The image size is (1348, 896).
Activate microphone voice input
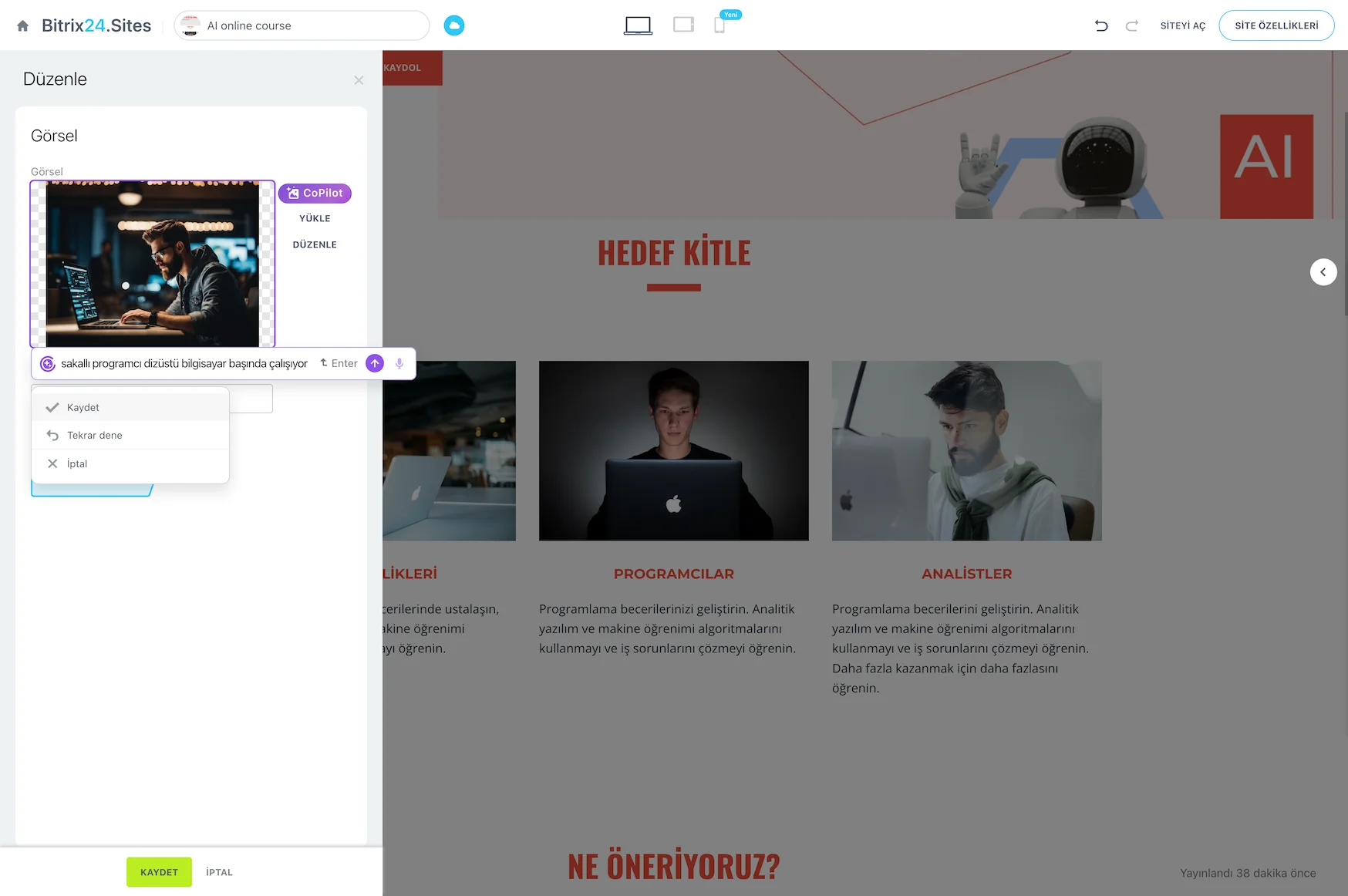[399, 363]
